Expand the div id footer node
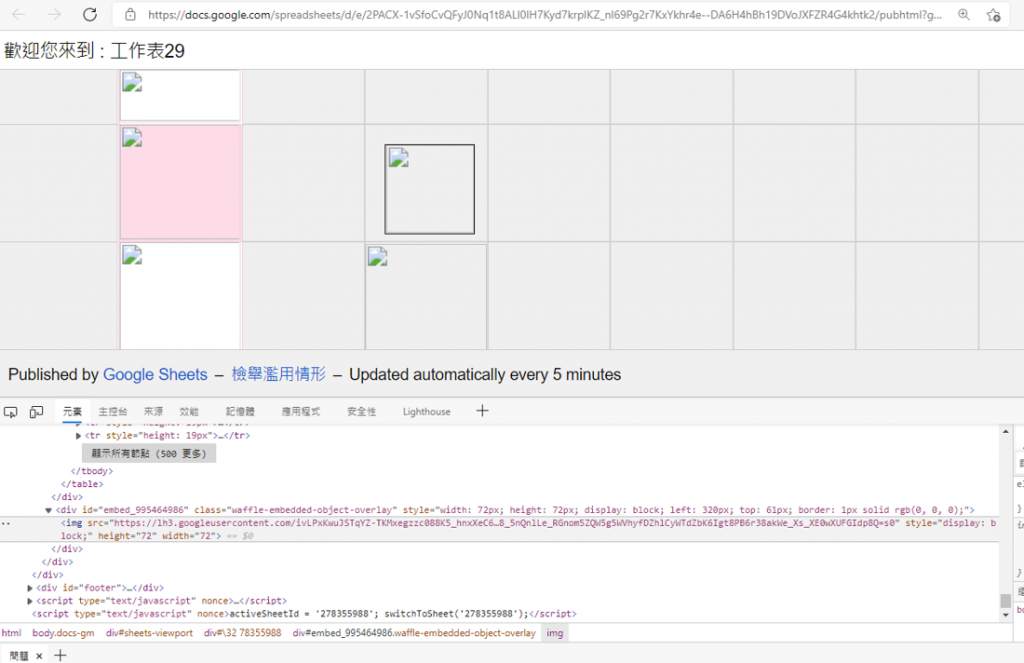The width and height of the screenshot is (1024, 663). coord(29,588)
